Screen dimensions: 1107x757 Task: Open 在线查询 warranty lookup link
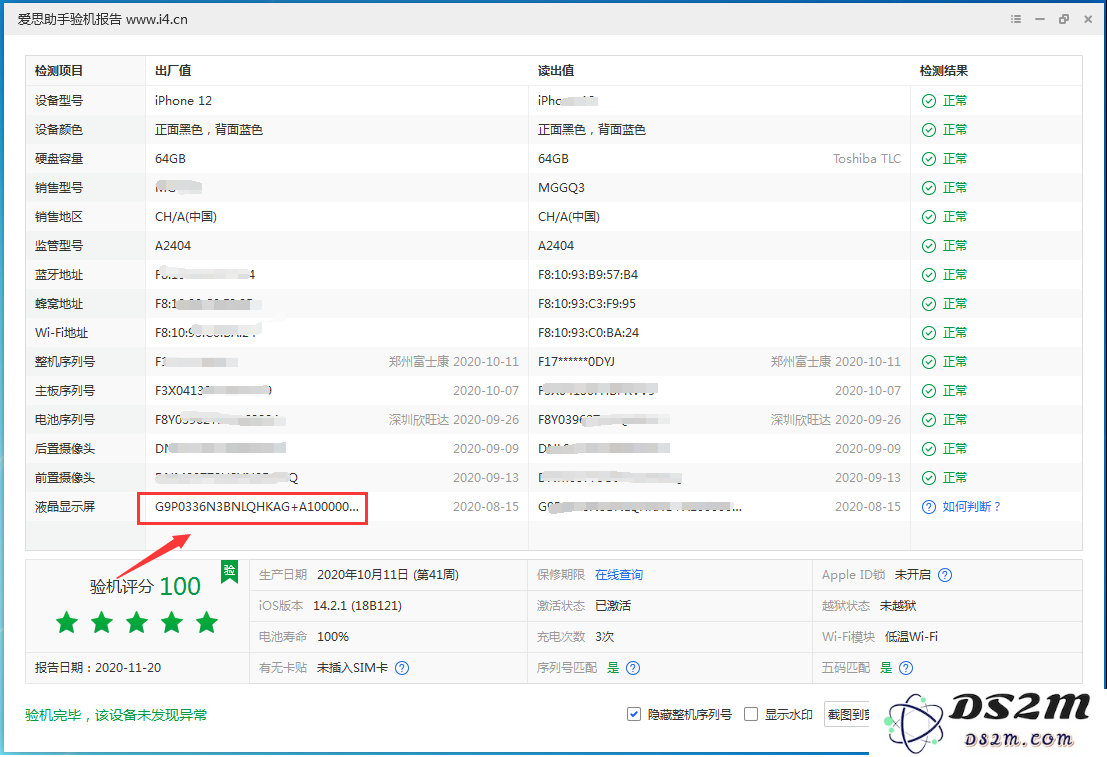coord(618,575)
